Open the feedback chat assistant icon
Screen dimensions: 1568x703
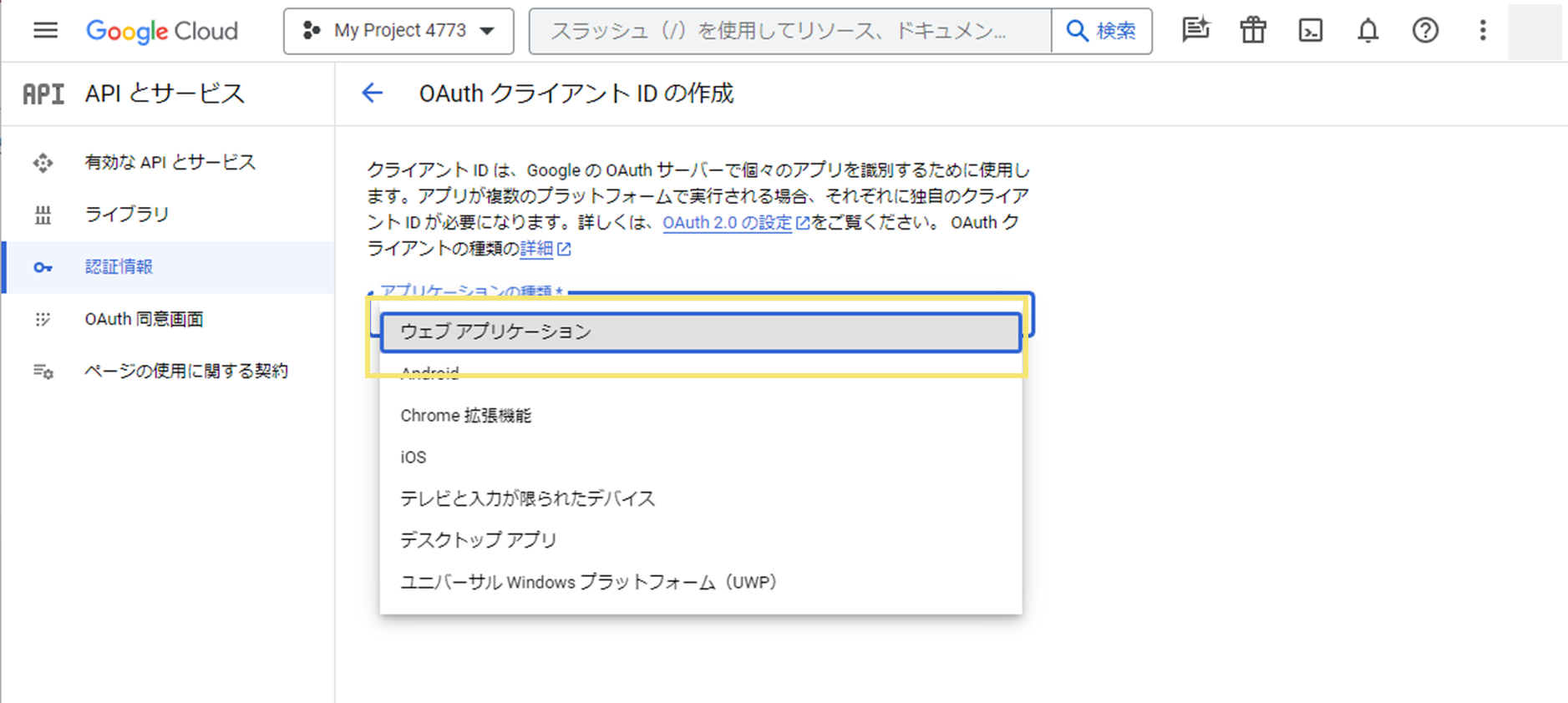point(1195,31)
